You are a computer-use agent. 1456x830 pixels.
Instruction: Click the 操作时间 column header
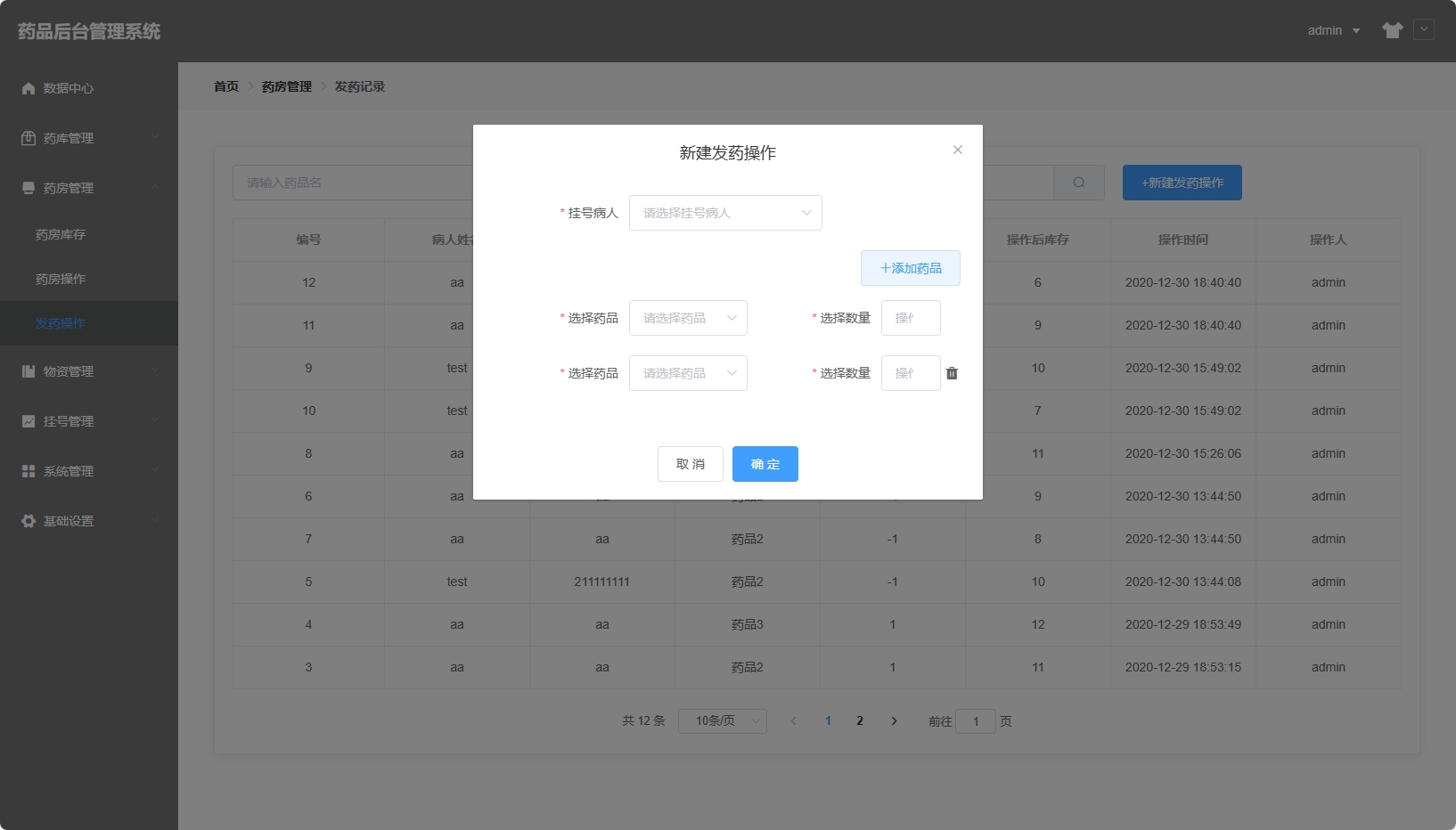pyautogui.click(x=1183, y=240)
